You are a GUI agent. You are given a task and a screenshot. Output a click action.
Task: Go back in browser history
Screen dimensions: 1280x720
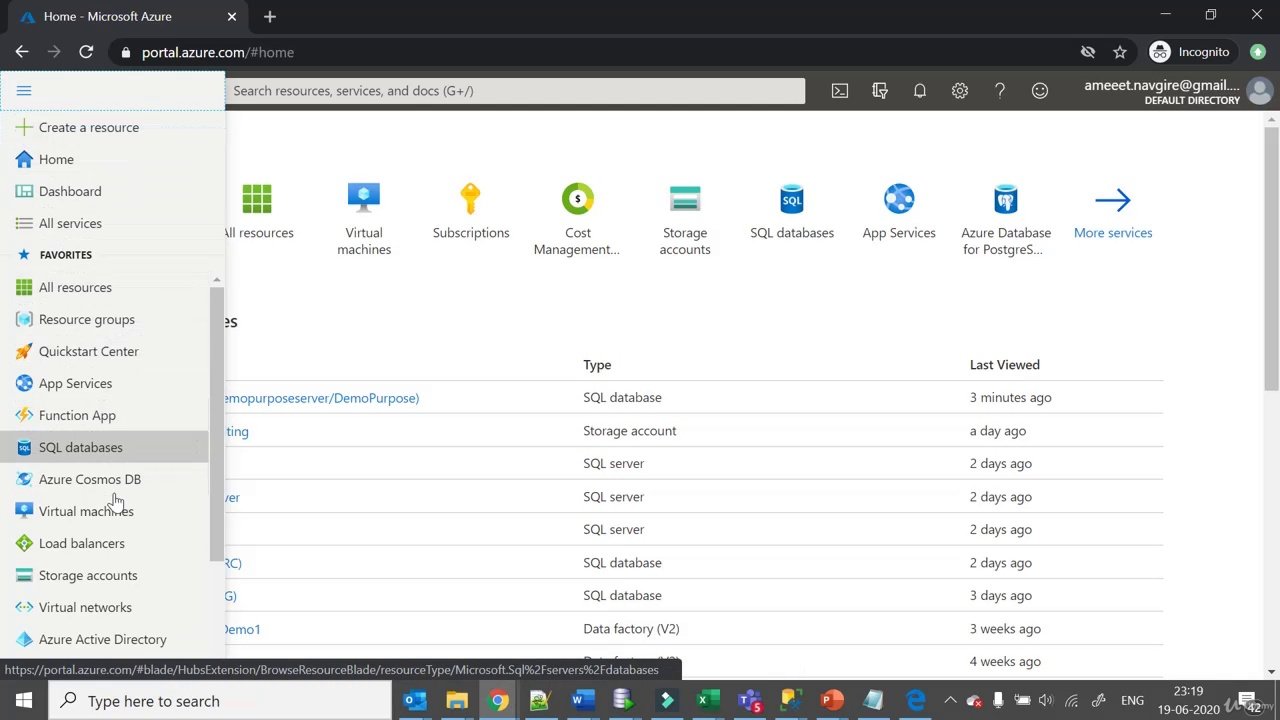click(x=22, y=52)
